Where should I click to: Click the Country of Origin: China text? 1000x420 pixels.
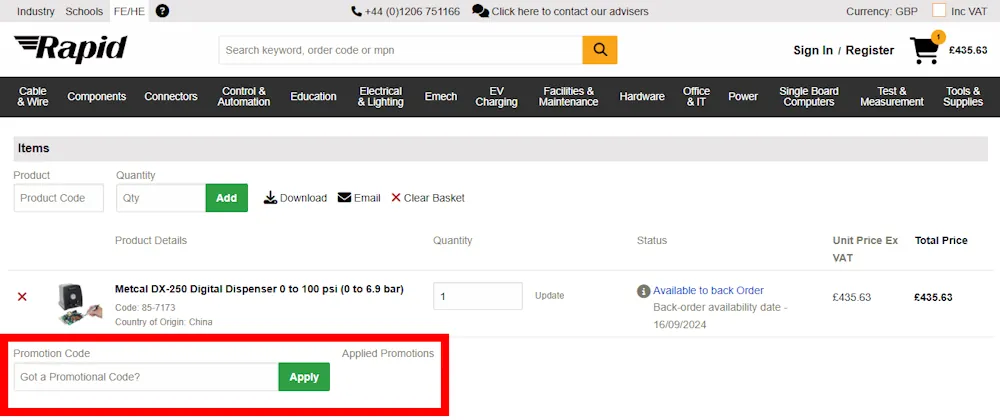click(163, 322)
